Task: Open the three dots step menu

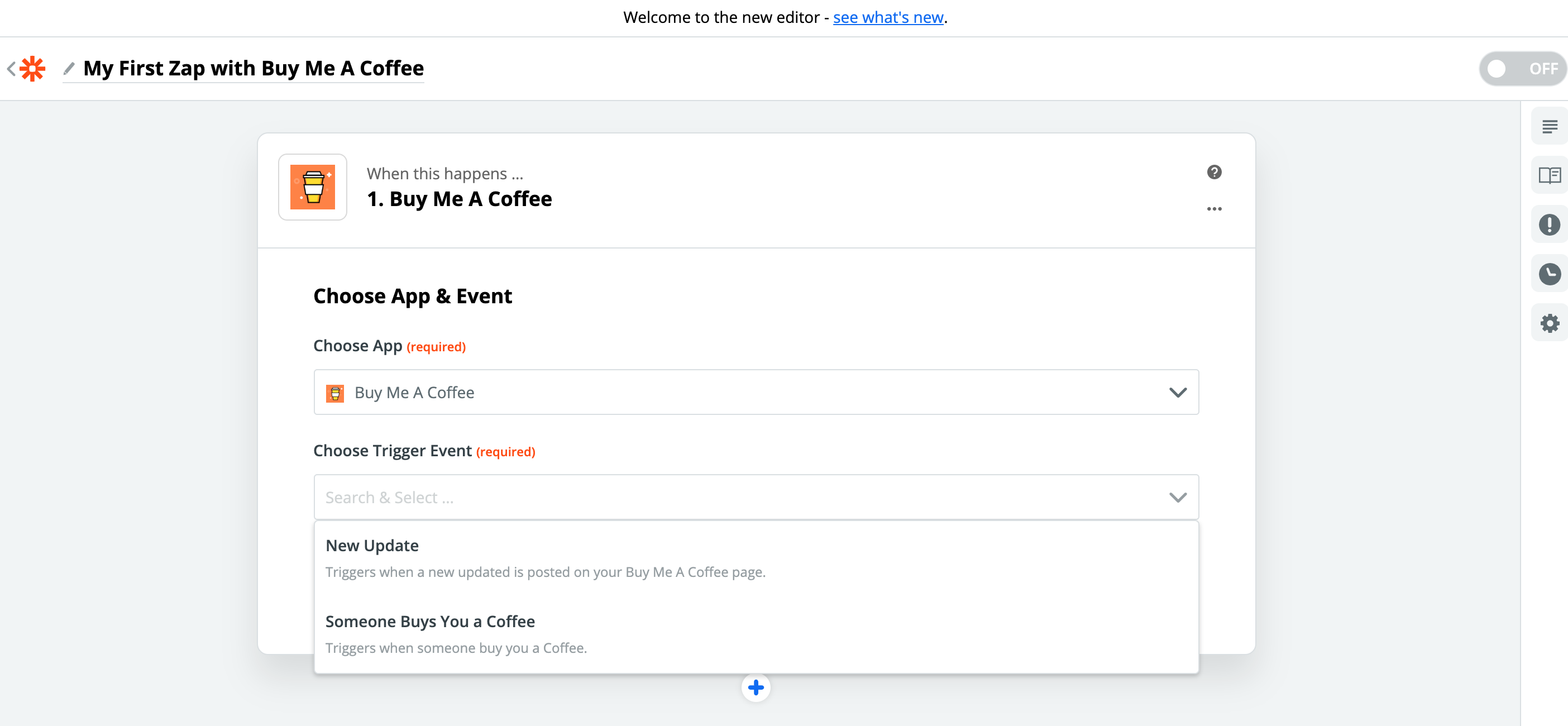Action: click(x=1214, y=209)
